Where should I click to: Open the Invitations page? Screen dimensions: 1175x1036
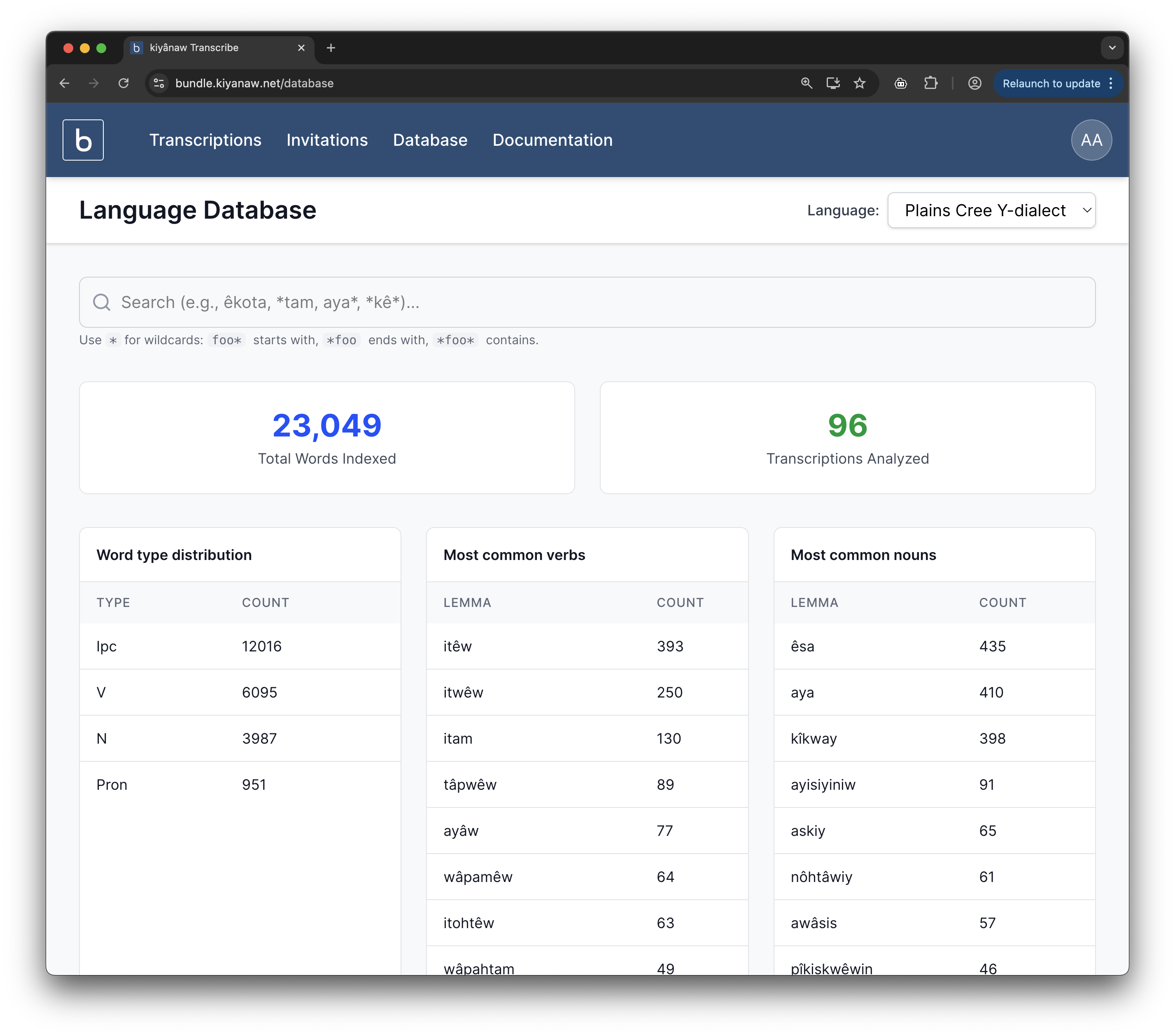click(x=326, y=140)
